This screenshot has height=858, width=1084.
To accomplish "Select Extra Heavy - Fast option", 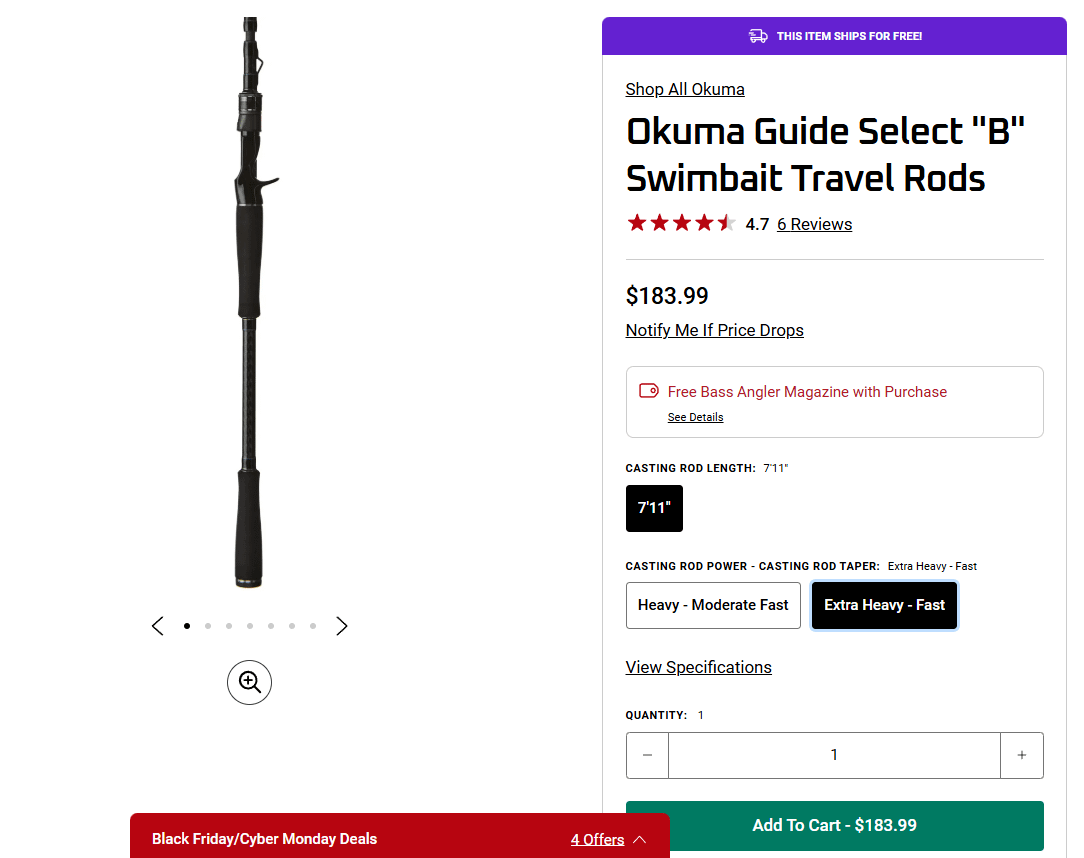I will tap(884, 605).
